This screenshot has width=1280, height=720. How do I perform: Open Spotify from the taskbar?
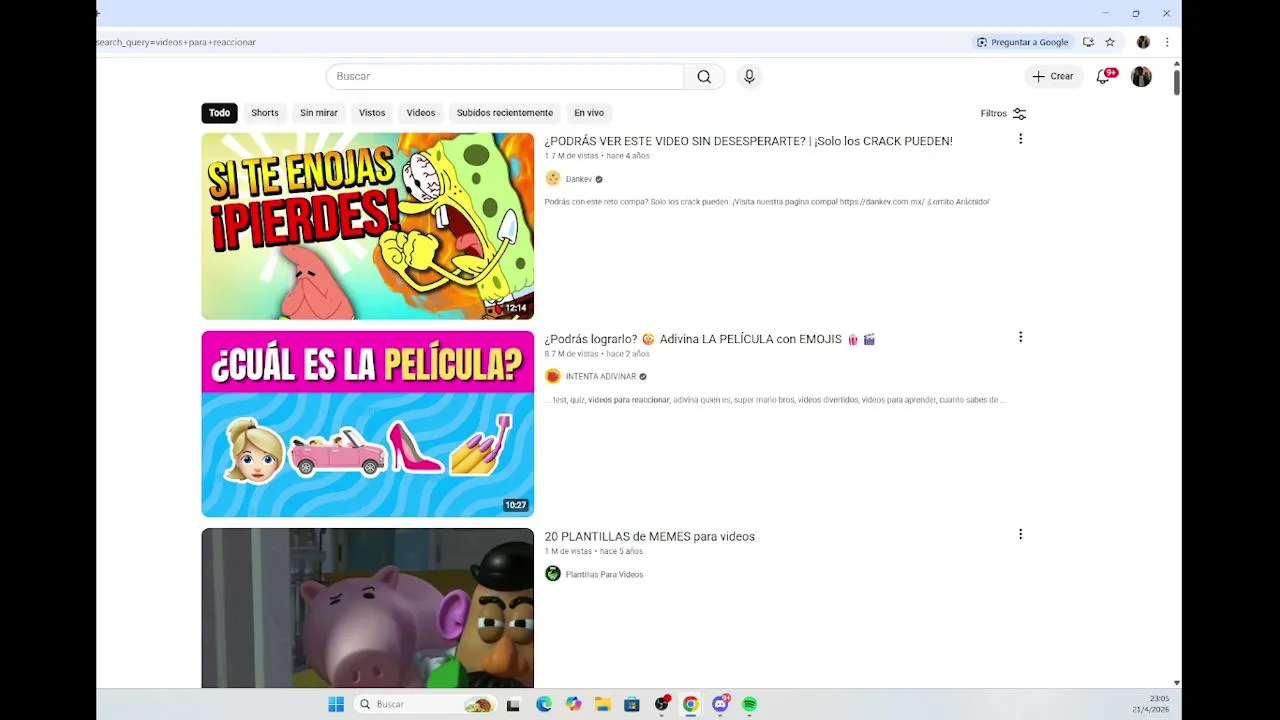[x=750, y=704]
